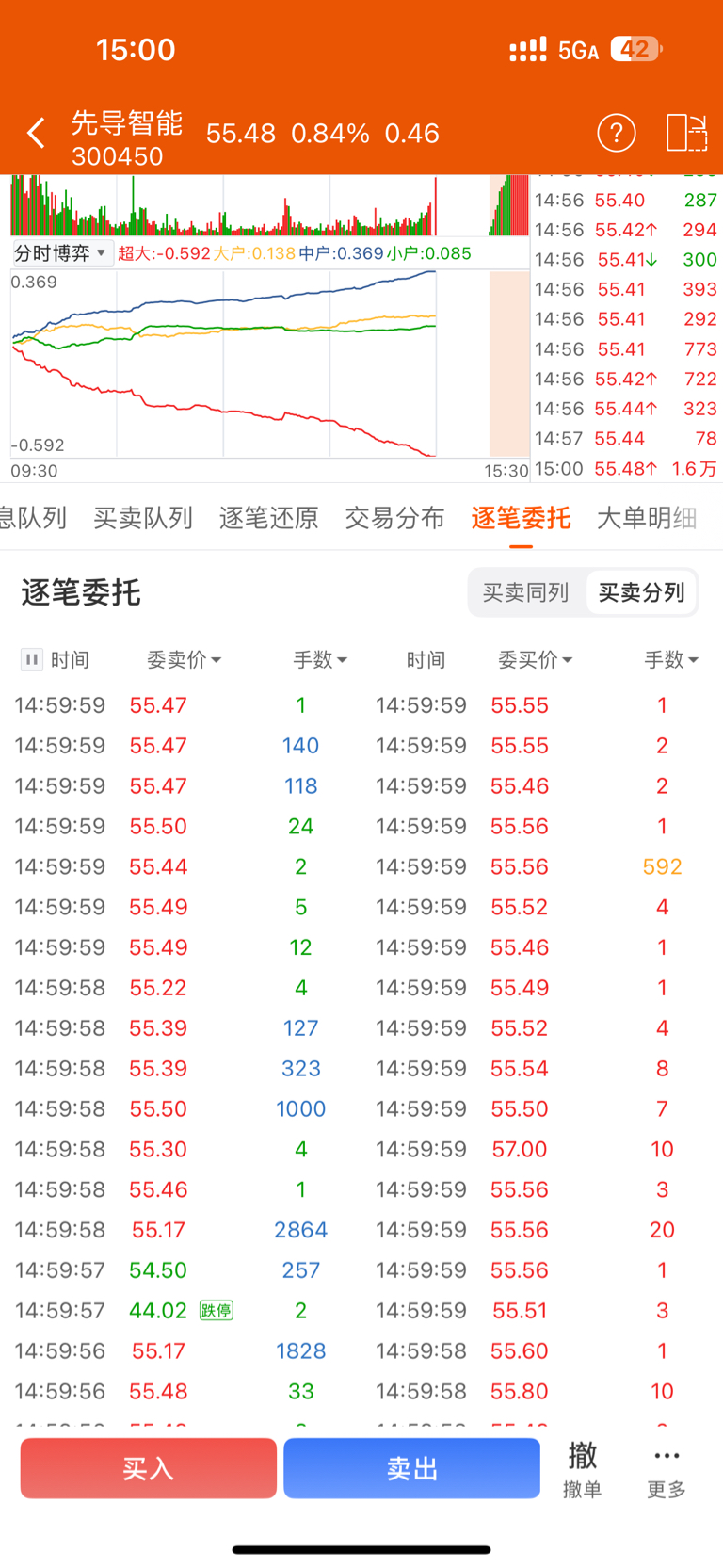Select 买卖分列 view mode
Screen dimensions: 723x1568
641,592
